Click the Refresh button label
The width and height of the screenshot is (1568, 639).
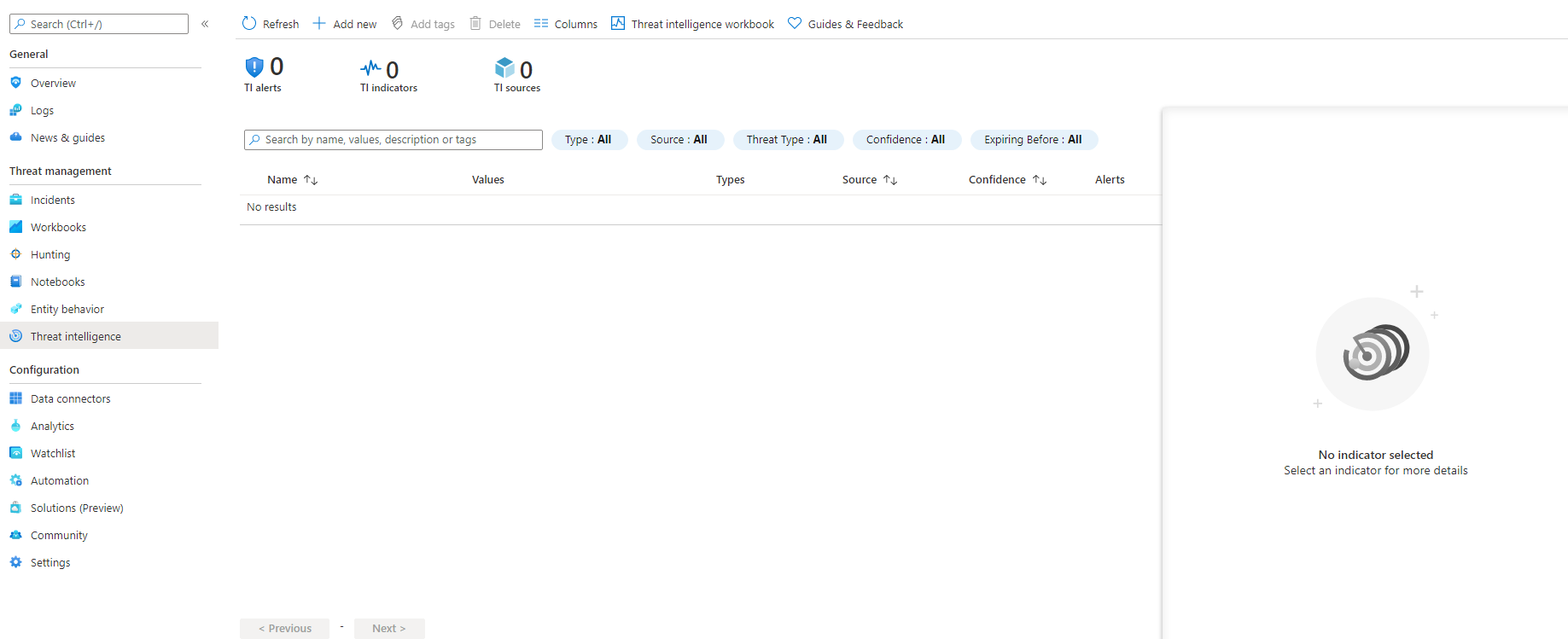coord(281,24)
